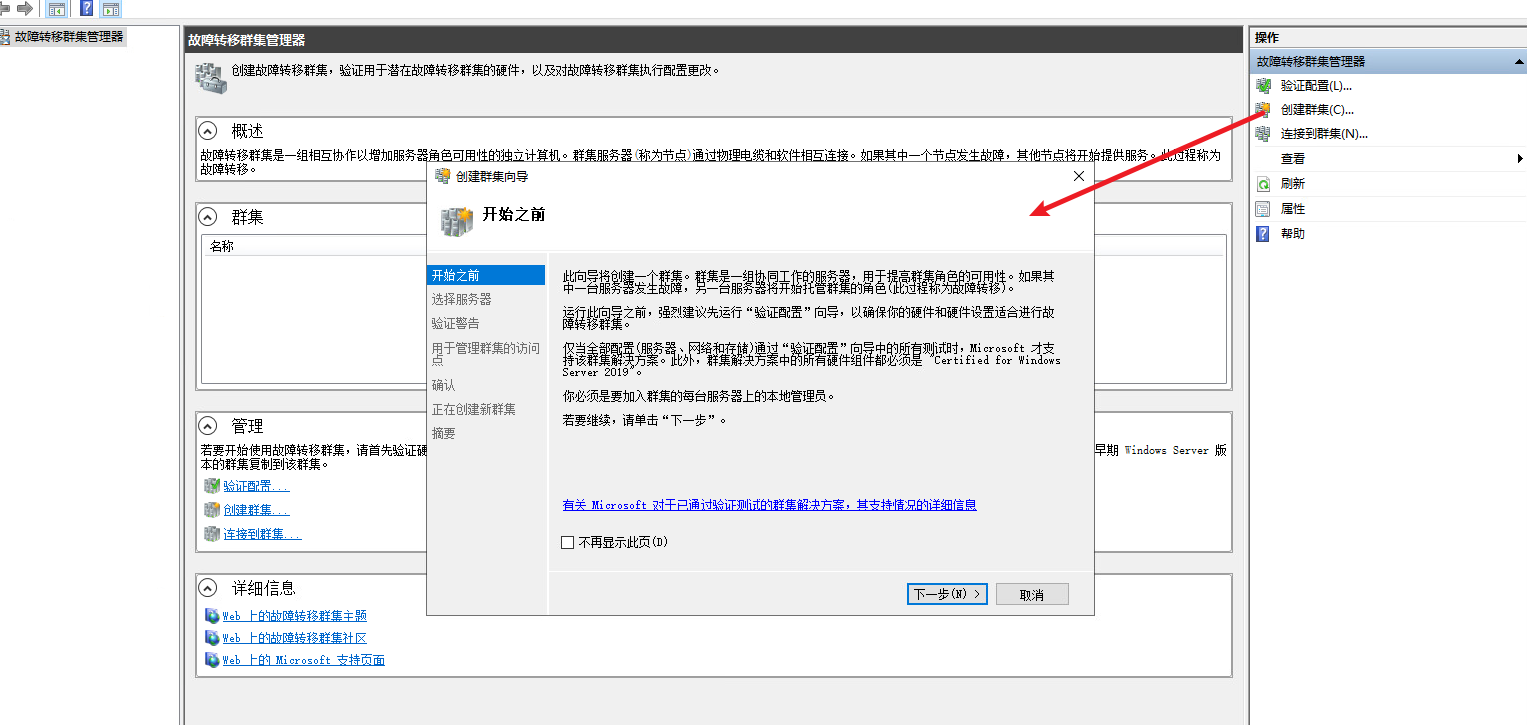Check the 不再显示此页 checkbox
1527x725 pixels.
point(568,542)
